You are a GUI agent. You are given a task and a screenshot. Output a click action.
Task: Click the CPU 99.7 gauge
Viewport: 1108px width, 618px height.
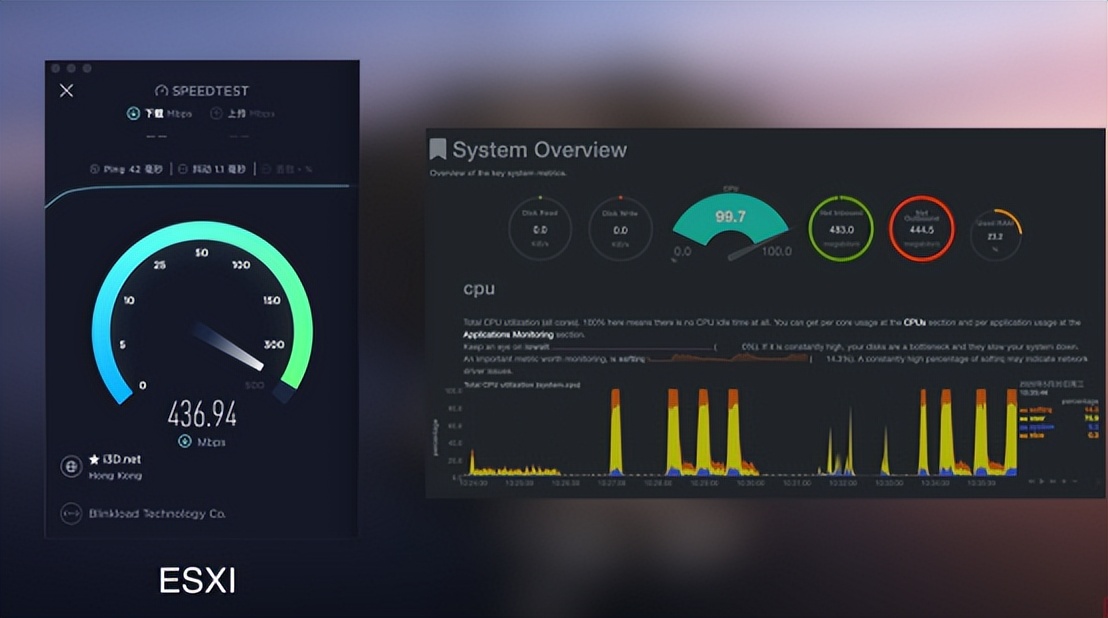point(731,226)
